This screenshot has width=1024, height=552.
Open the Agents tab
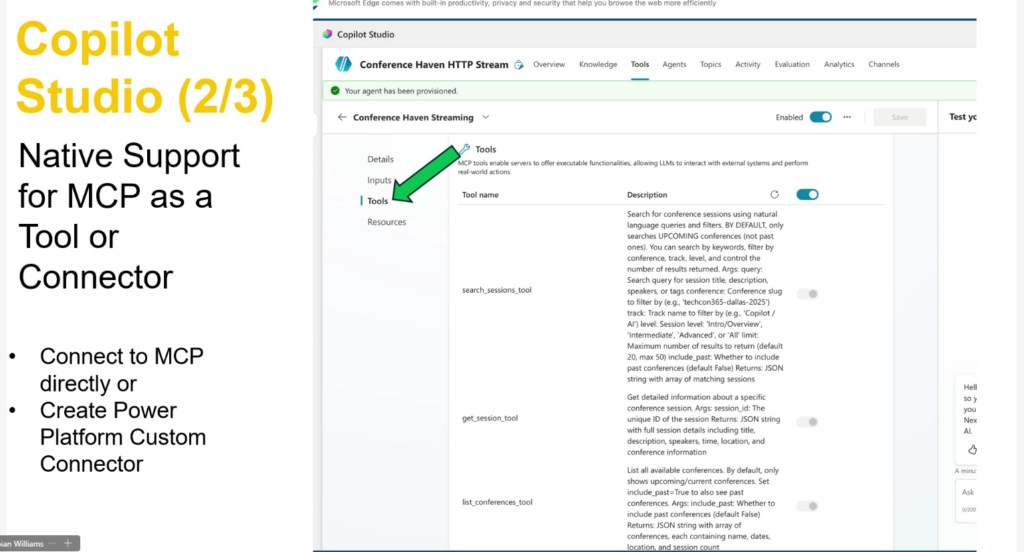click(674, 64)
